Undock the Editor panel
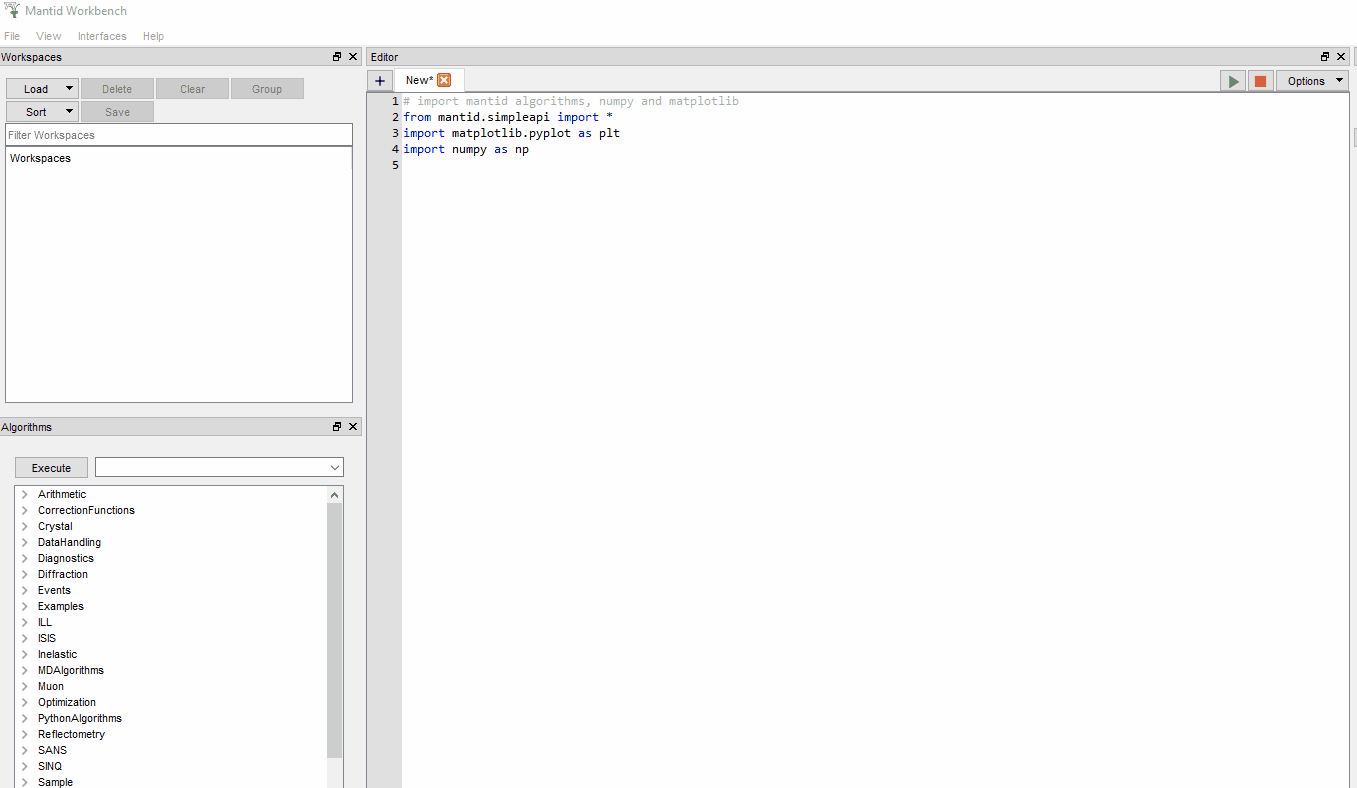 1325,57
